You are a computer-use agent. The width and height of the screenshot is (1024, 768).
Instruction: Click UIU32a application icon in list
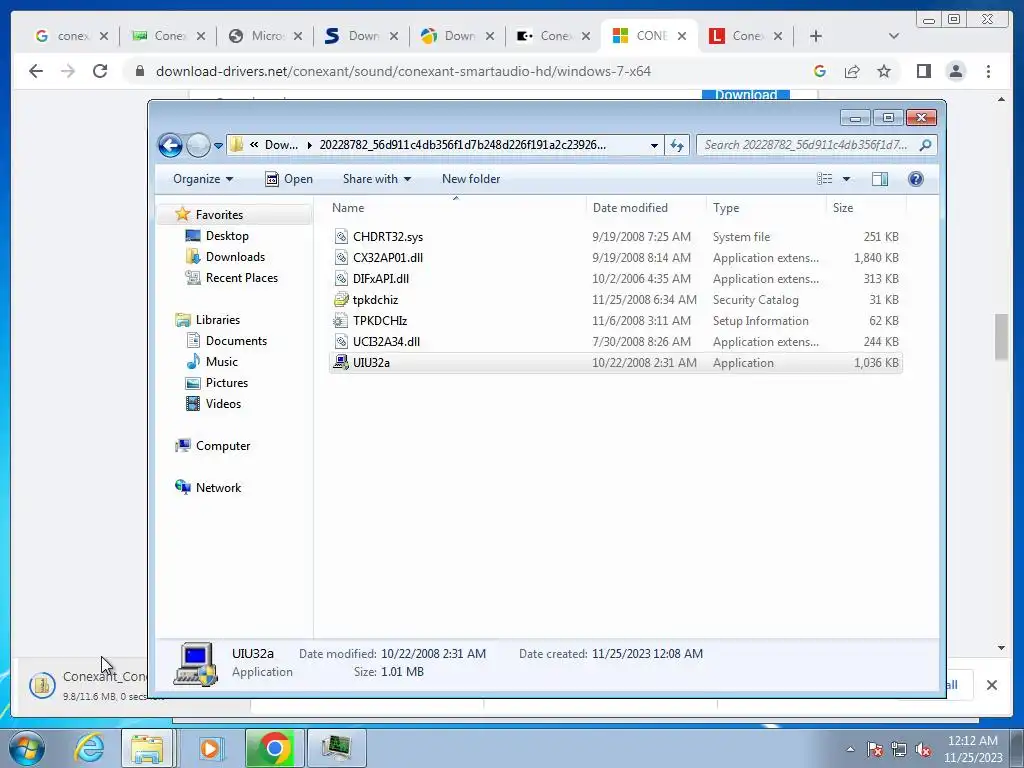341,362
